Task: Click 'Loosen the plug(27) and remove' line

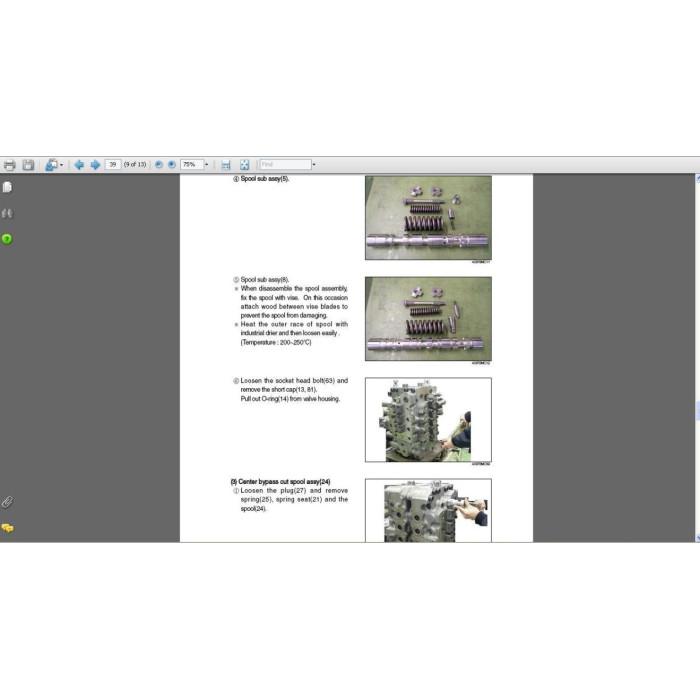Action: [x=294, y=491]
